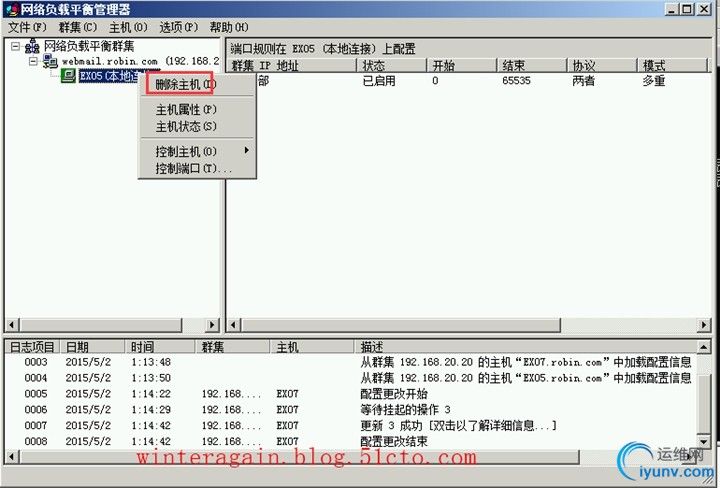Click the 日志项目 log column header
Screen dimensions: 720x488
click(x=32, y=347)
